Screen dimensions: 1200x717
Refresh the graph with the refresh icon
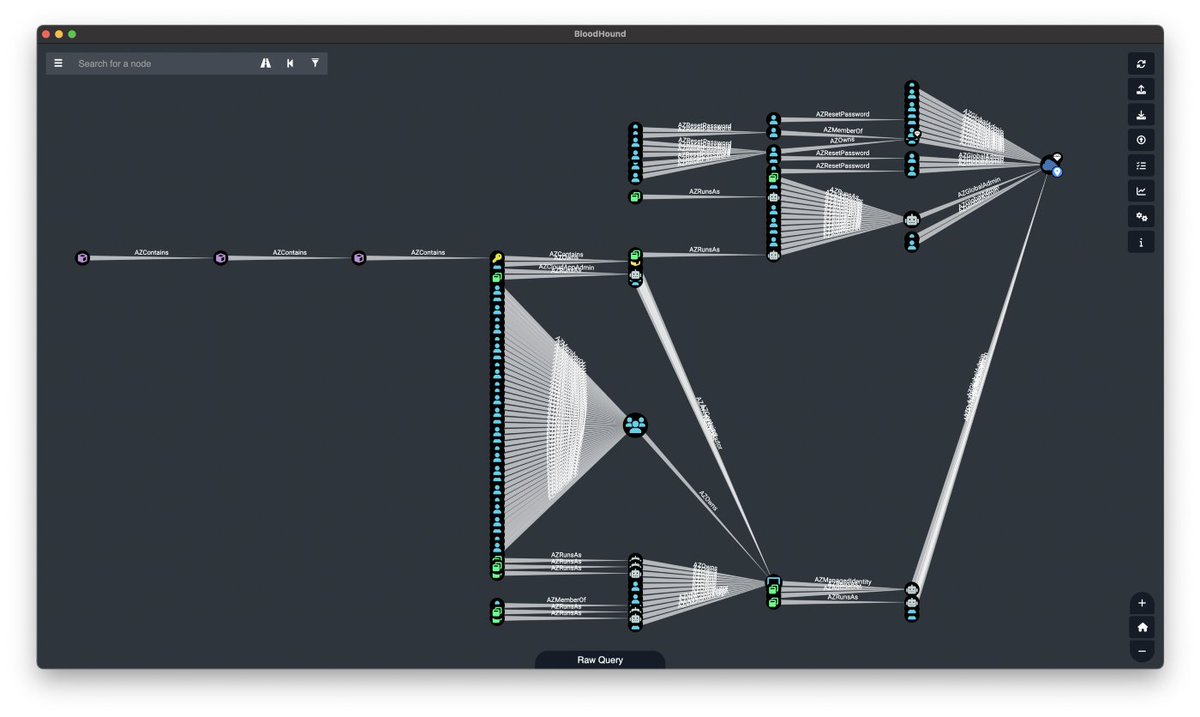tap(1141, 64)
